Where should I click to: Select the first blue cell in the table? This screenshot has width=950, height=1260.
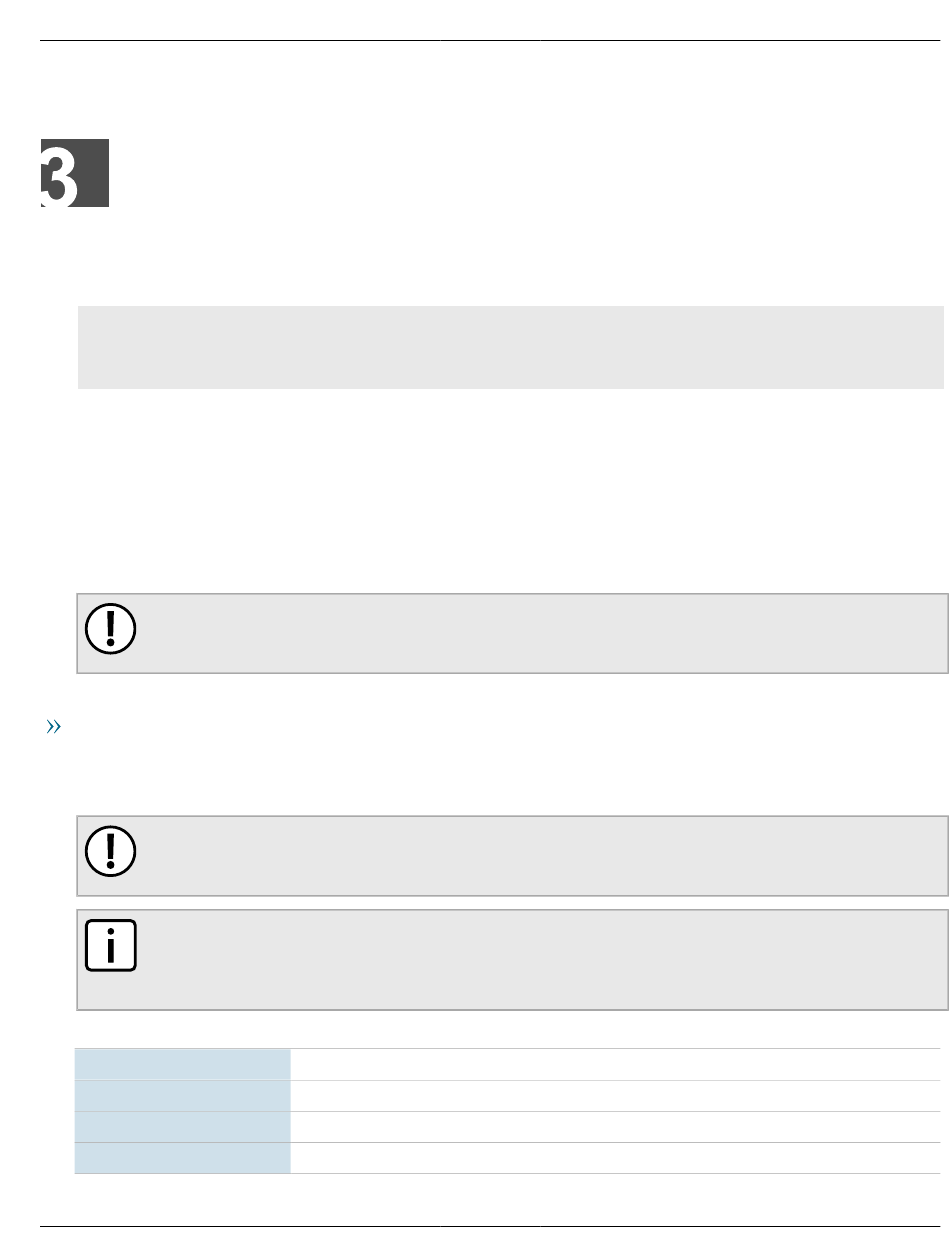click(183, 1064)
